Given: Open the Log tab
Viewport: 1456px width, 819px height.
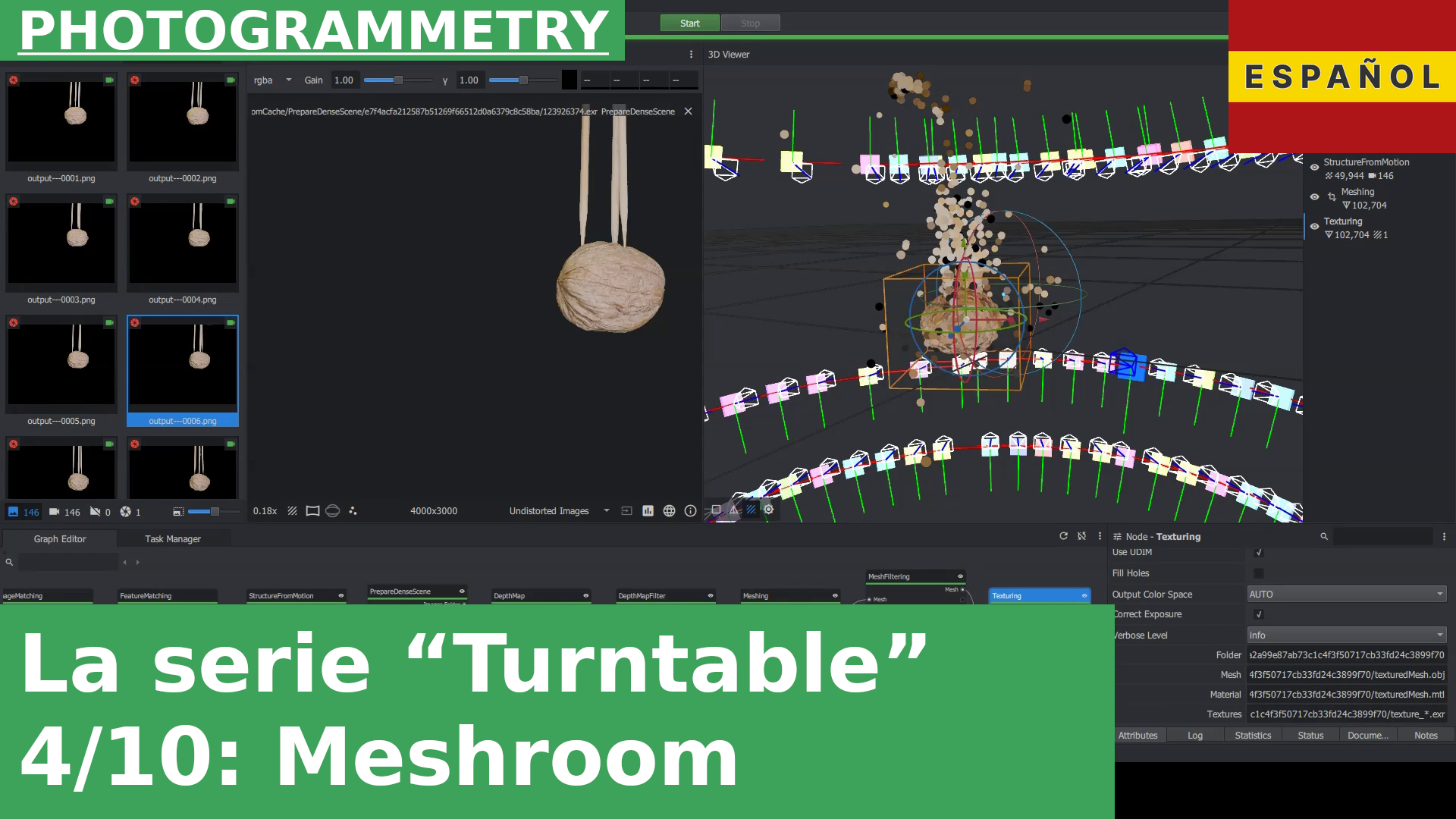Looking at the screenshot, I should (1195, 736).
